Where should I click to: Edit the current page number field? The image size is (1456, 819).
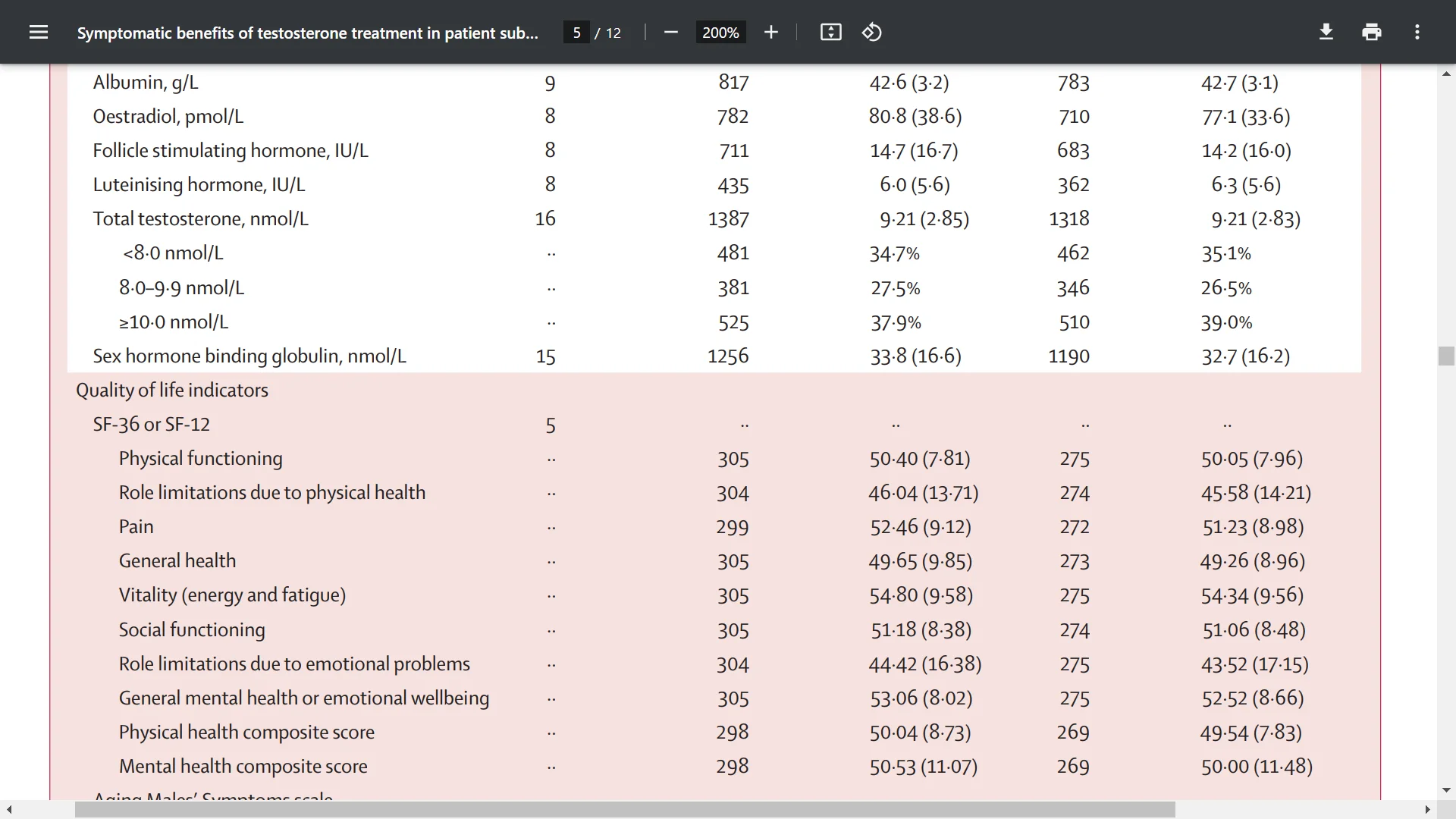tap(576, 33)
